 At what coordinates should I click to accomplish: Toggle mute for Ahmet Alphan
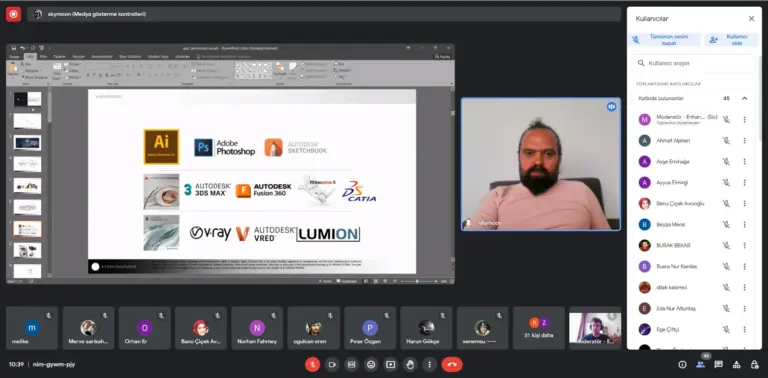[726, 141]
